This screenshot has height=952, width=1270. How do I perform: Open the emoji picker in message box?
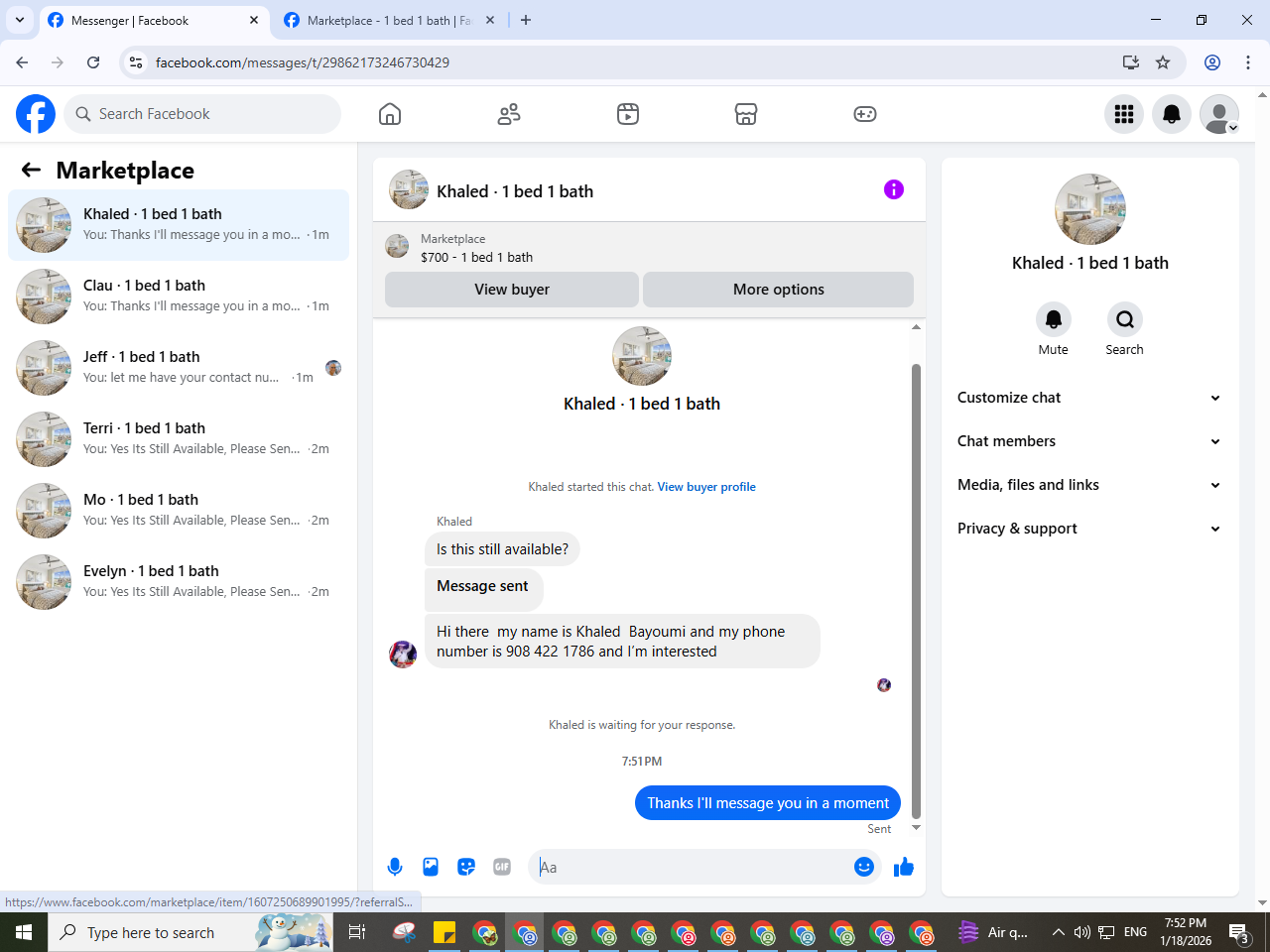point(864,867)
